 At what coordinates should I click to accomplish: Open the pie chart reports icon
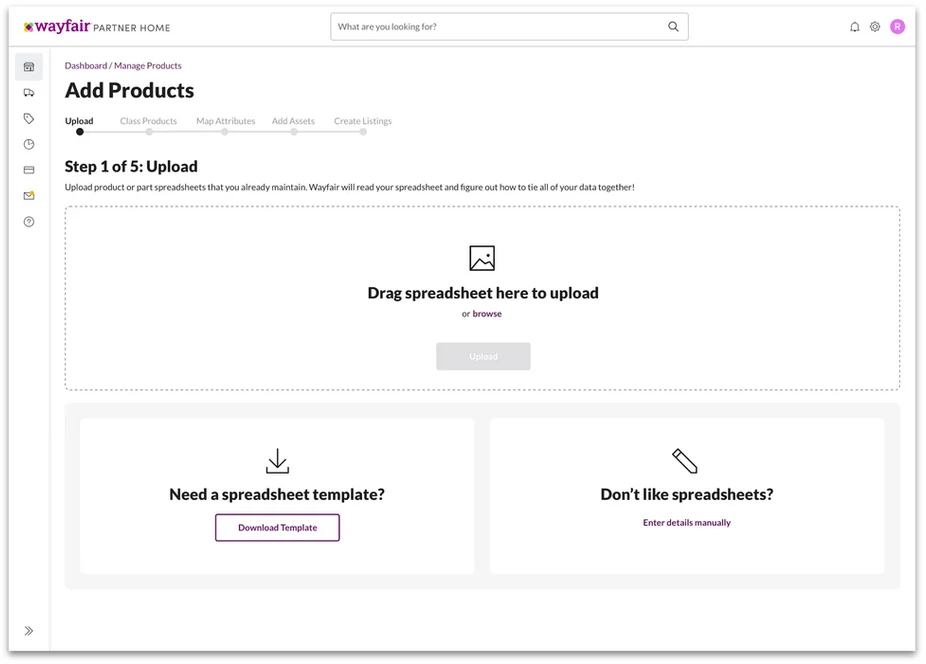[x=29, y=144]
